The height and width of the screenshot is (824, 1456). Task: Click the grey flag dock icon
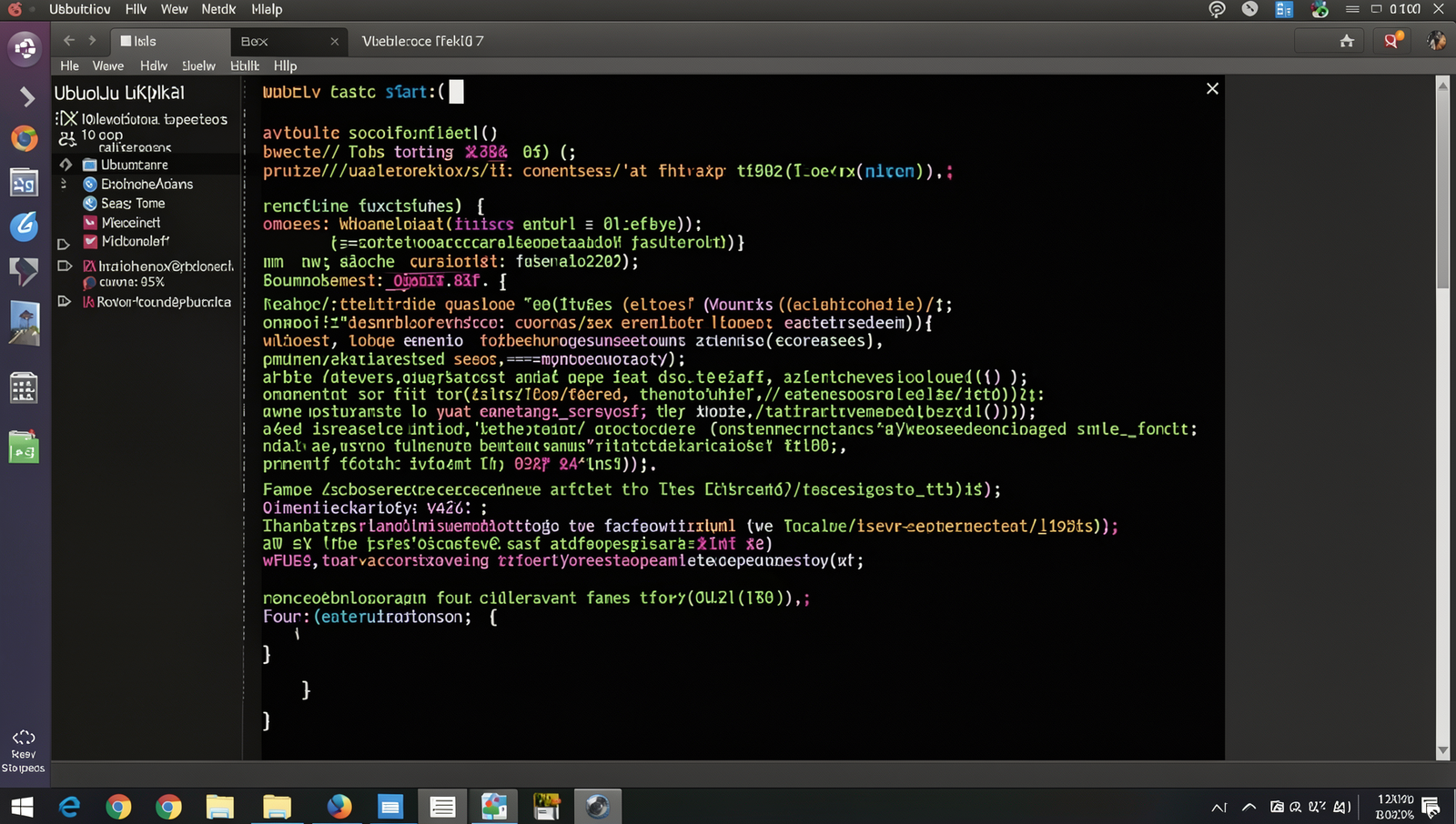click(24, 271)
